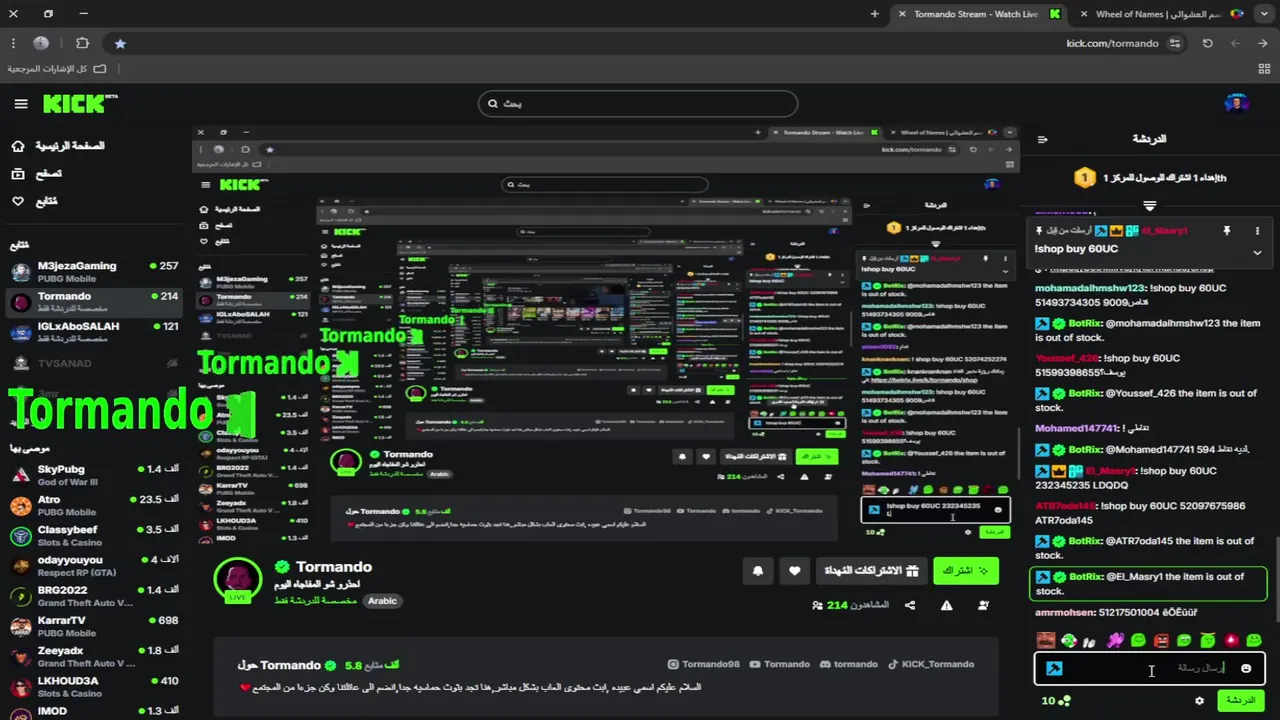Click the badge icon inside chat input
The height and width of the screenshot is (720, 1280).
(x=1054, y=668)
